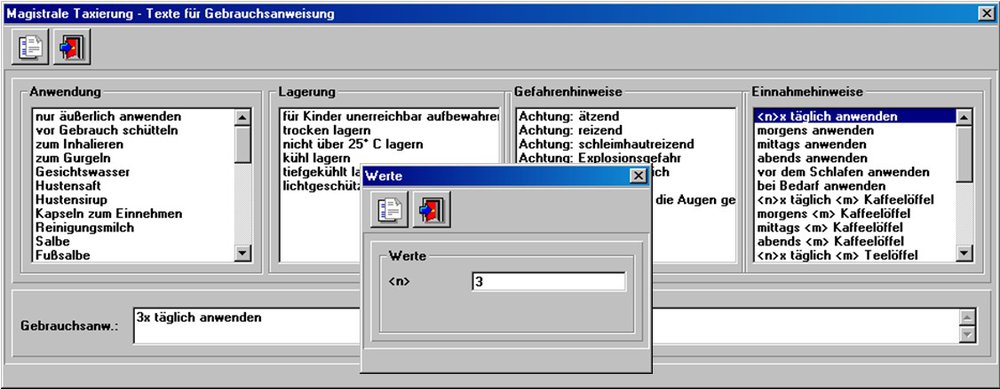Click the Einnahmehinweise list scroll-up arrow
1000x389 pixels.
pos(964,117)
